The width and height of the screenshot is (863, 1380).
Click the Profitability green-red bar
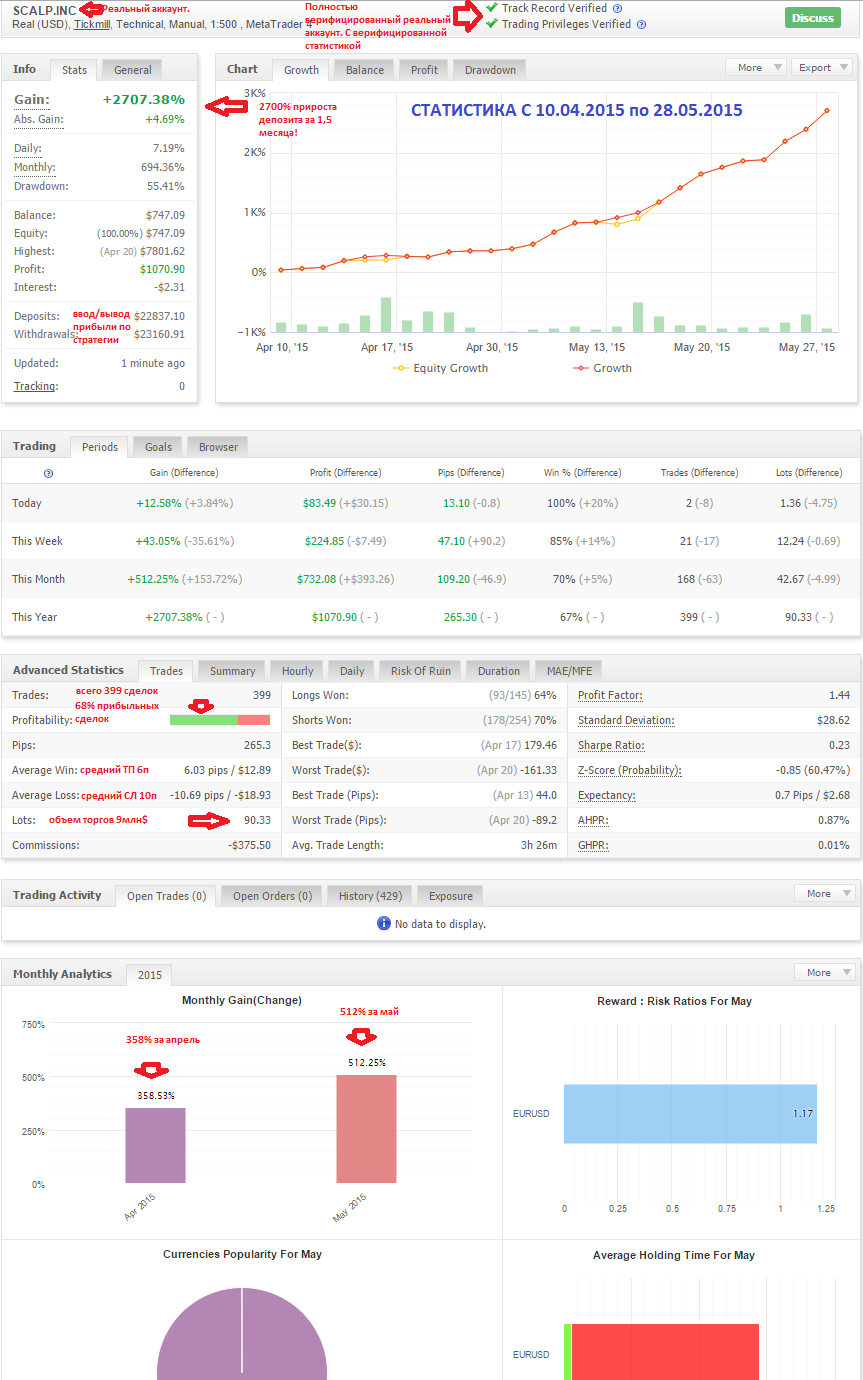220,720
